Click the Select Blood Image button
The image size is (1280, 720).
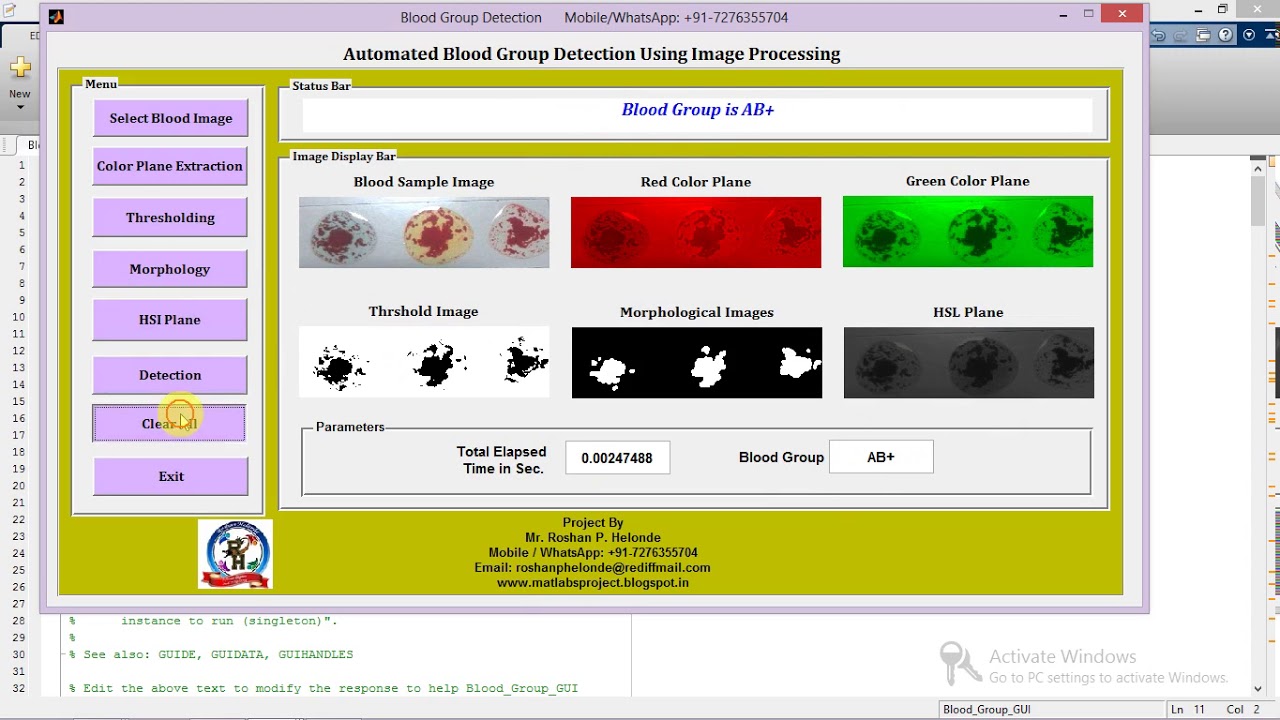170,118
